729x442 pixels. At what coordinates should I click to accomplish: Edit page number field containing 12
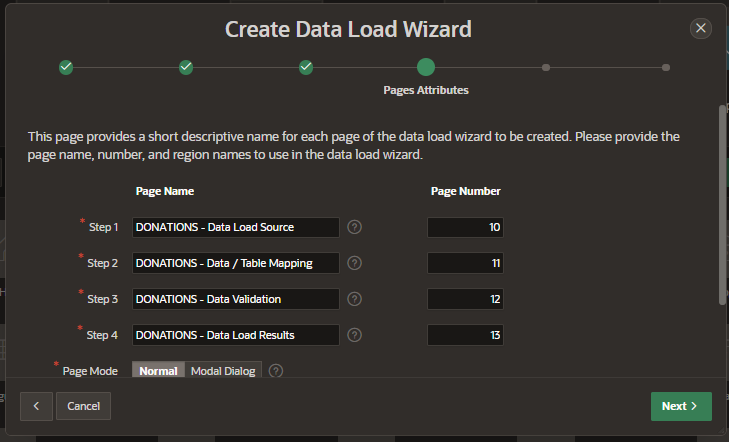point(465,299)
